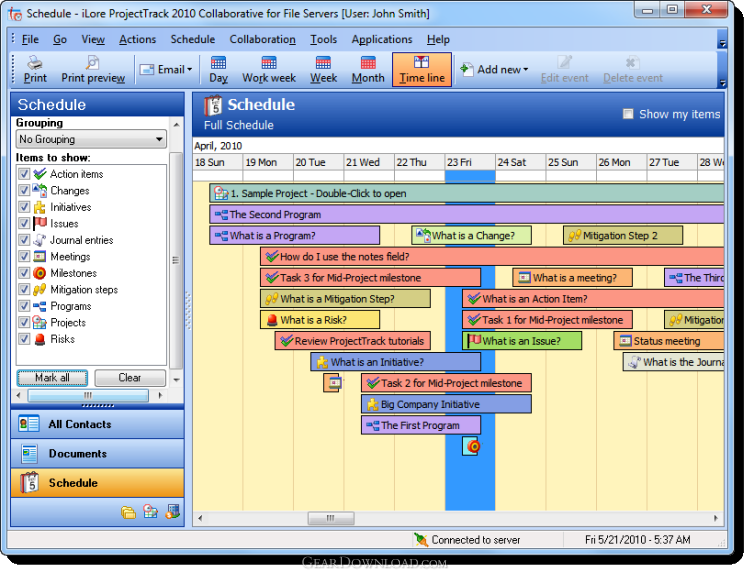This screenshot has width=750, height=571.
Task: Select '1. Sample Project' event bar
Action: (466, 194)
